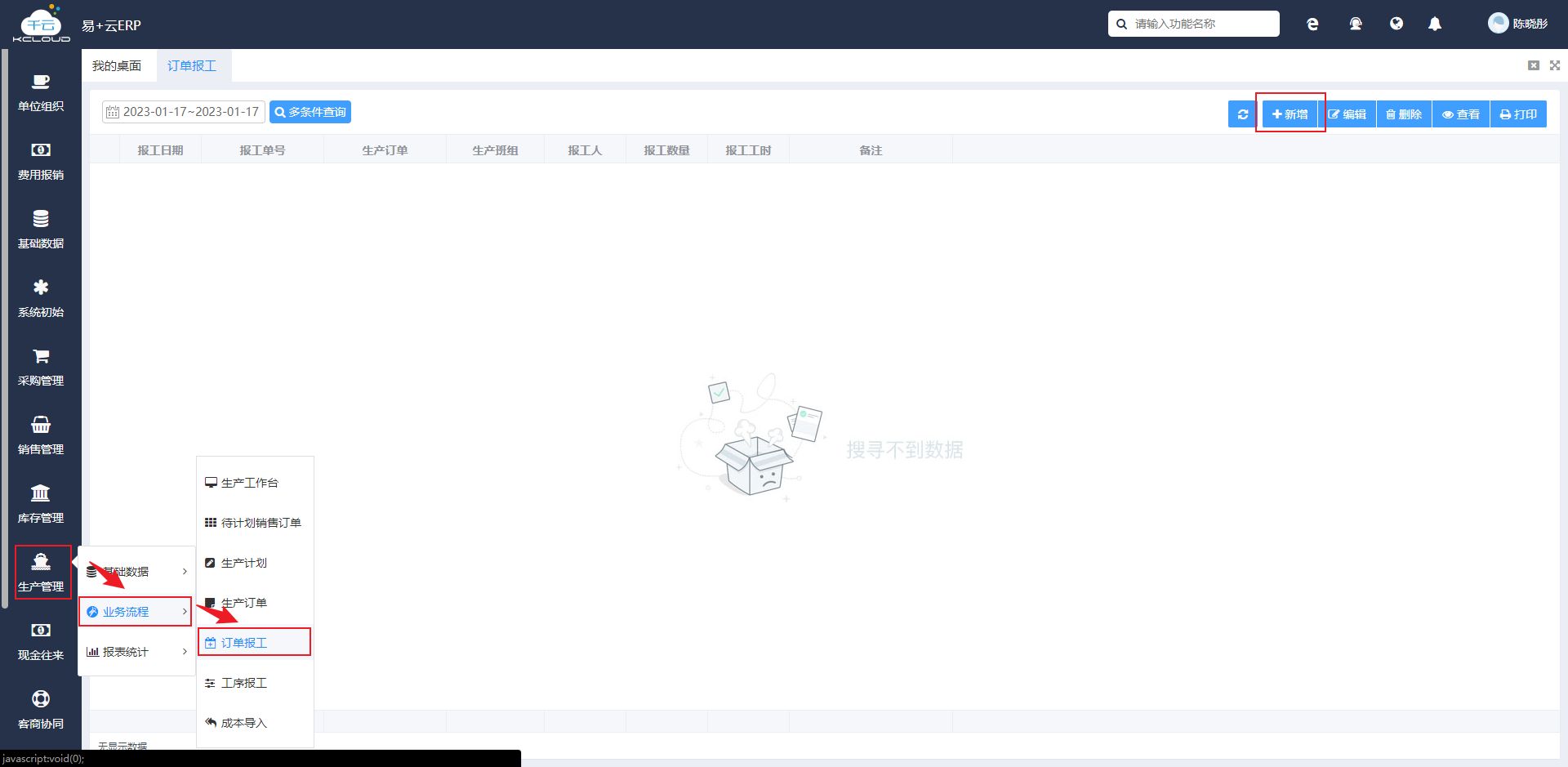
Task: Click the 报工人 column header
Action: click(586, 150)
